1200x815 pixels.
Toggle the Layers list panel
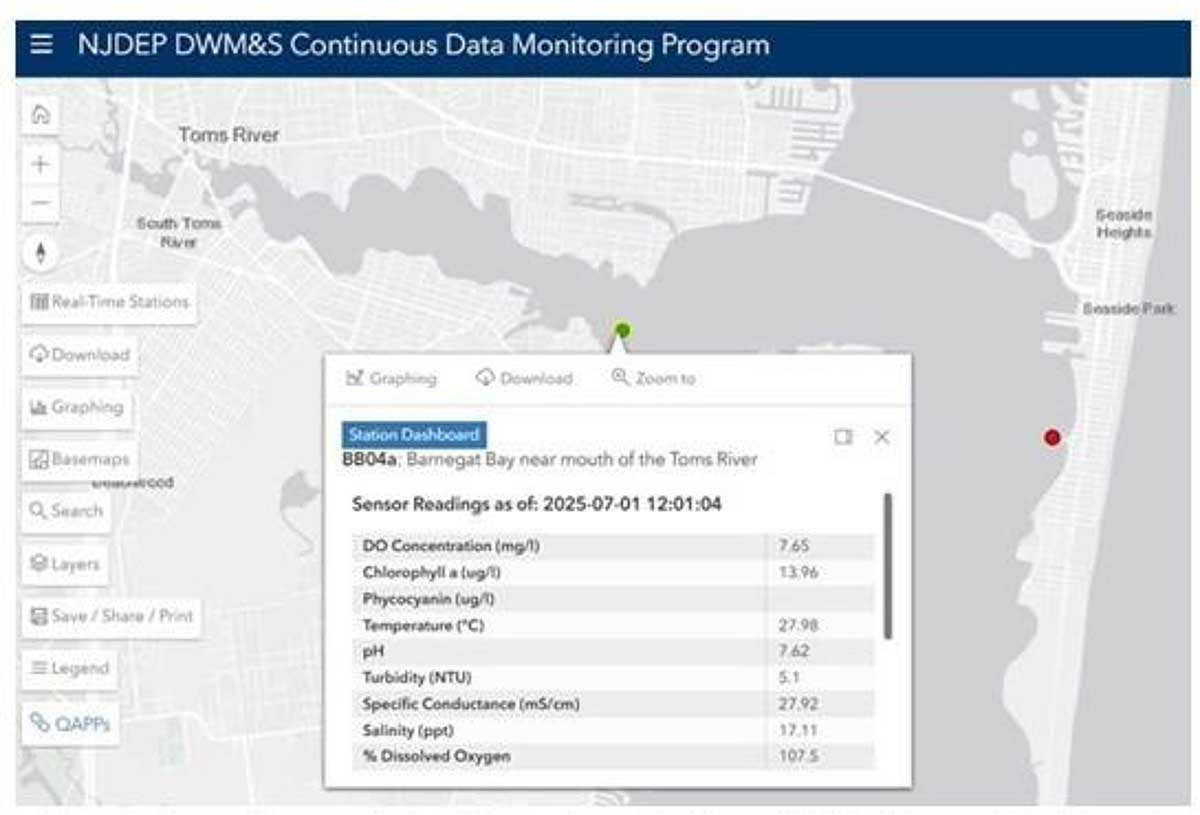tap(65, 564)
